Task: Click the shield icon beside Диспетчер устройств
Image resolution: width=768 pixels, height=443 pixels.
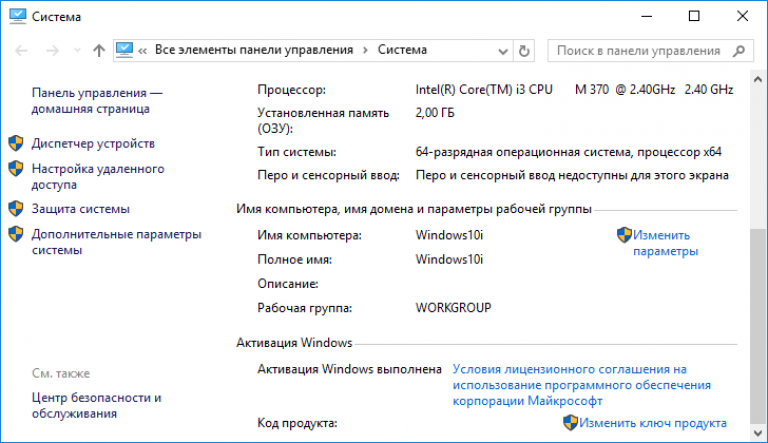Action: tap(16, 143)
